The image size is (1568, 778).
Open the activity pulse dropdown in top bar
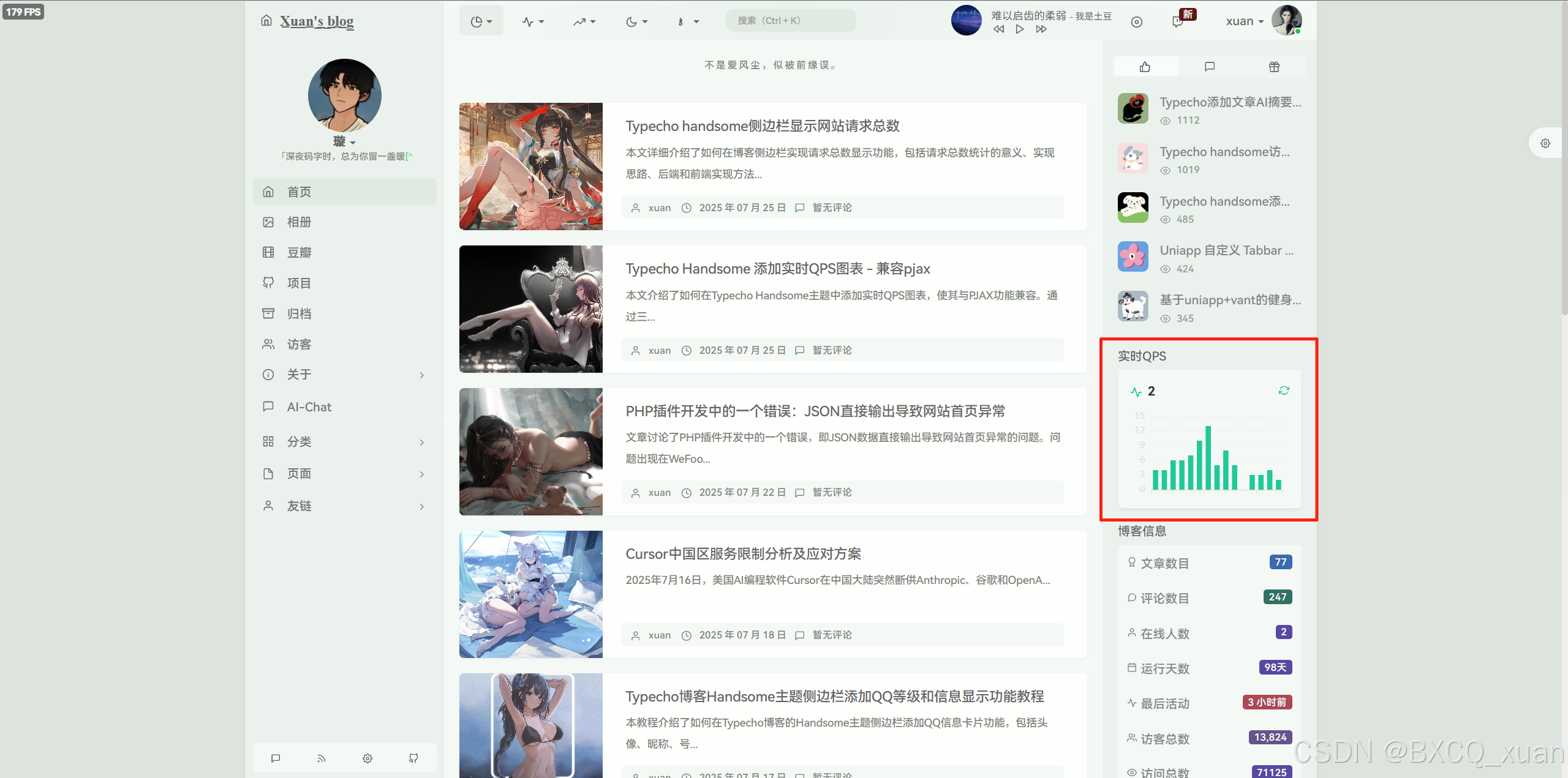click(x=533, y=21)
